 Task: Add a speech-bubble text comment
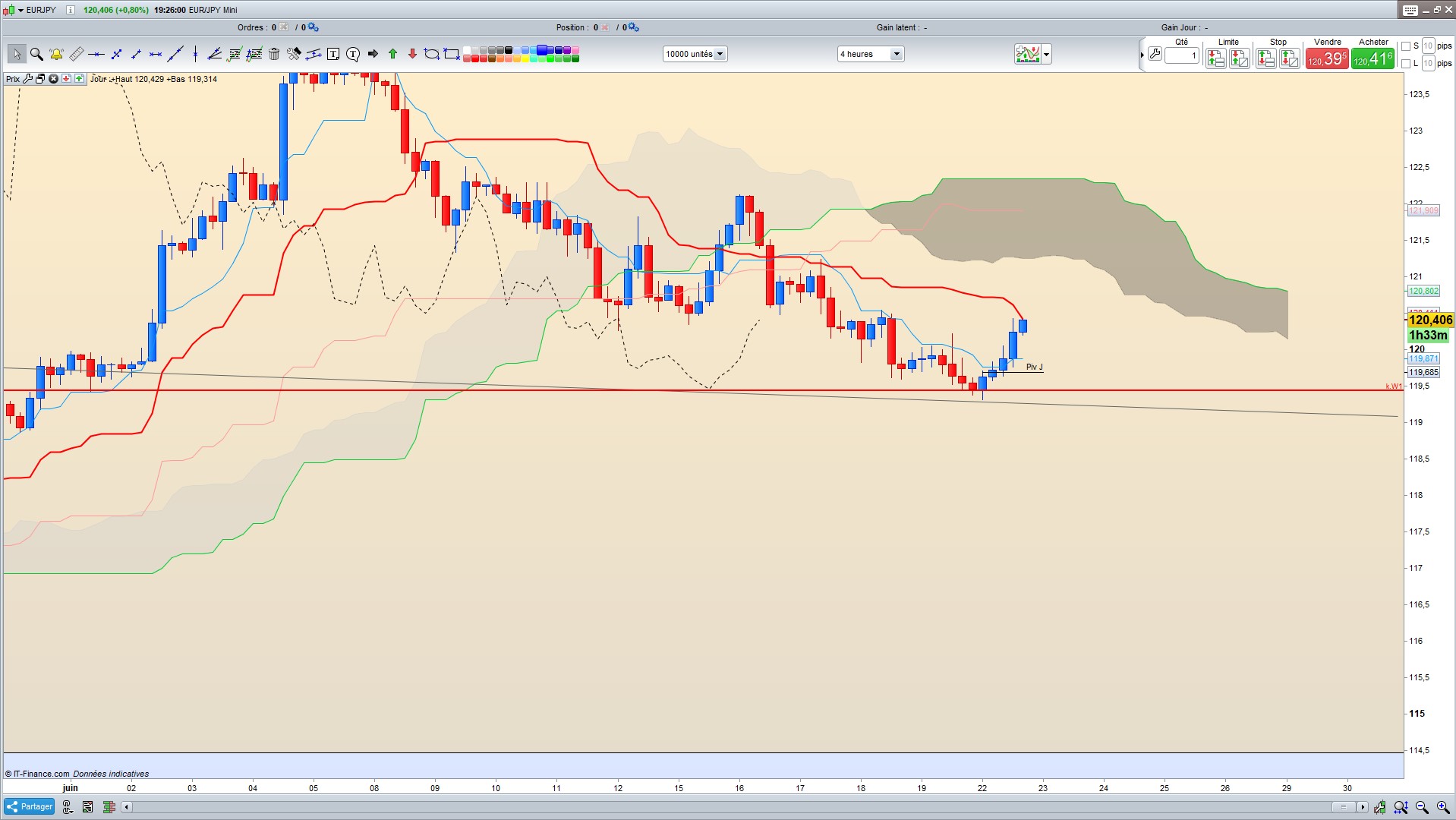pyautogui.click(x=353, y=54)
